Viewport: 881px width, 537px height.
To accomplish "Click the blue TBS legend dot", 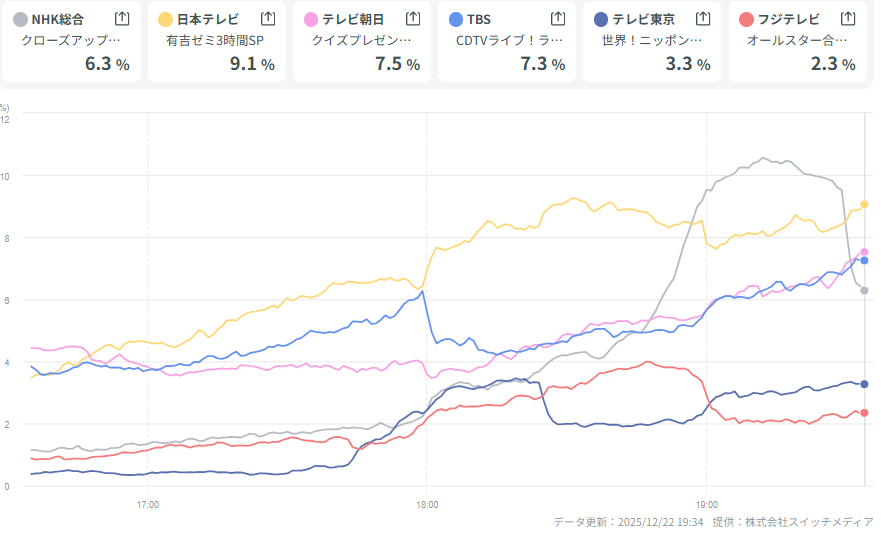I will coord(456,19).
